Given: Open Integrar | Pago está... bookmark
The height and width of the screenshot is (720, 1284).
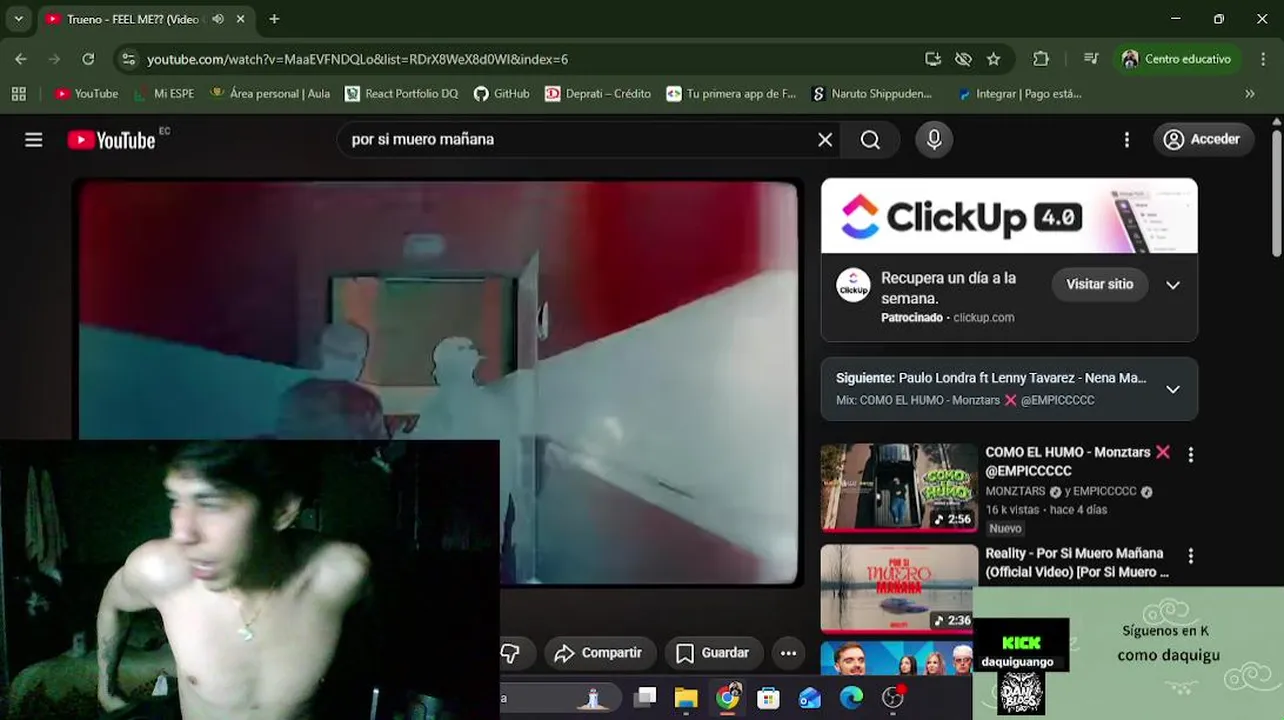Looking at the screenshot, I should click(1019, 94).
